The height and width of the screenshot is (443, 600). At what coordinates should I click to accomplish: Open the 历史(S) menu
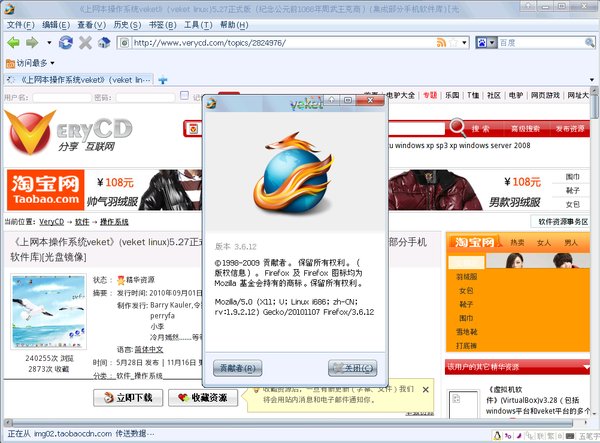[x=127, y=25]
